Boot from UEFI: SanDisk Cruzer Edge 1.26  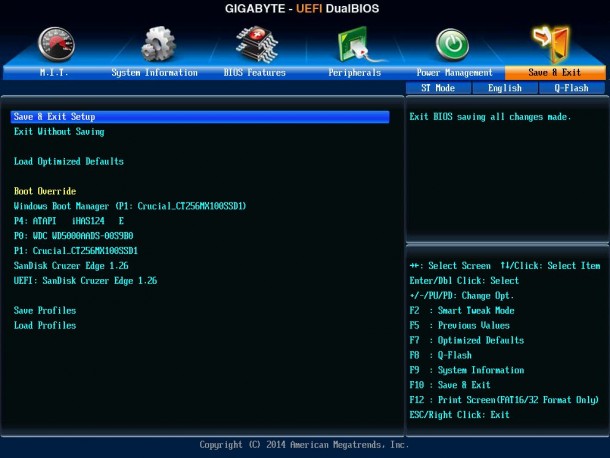pos(85,281)
